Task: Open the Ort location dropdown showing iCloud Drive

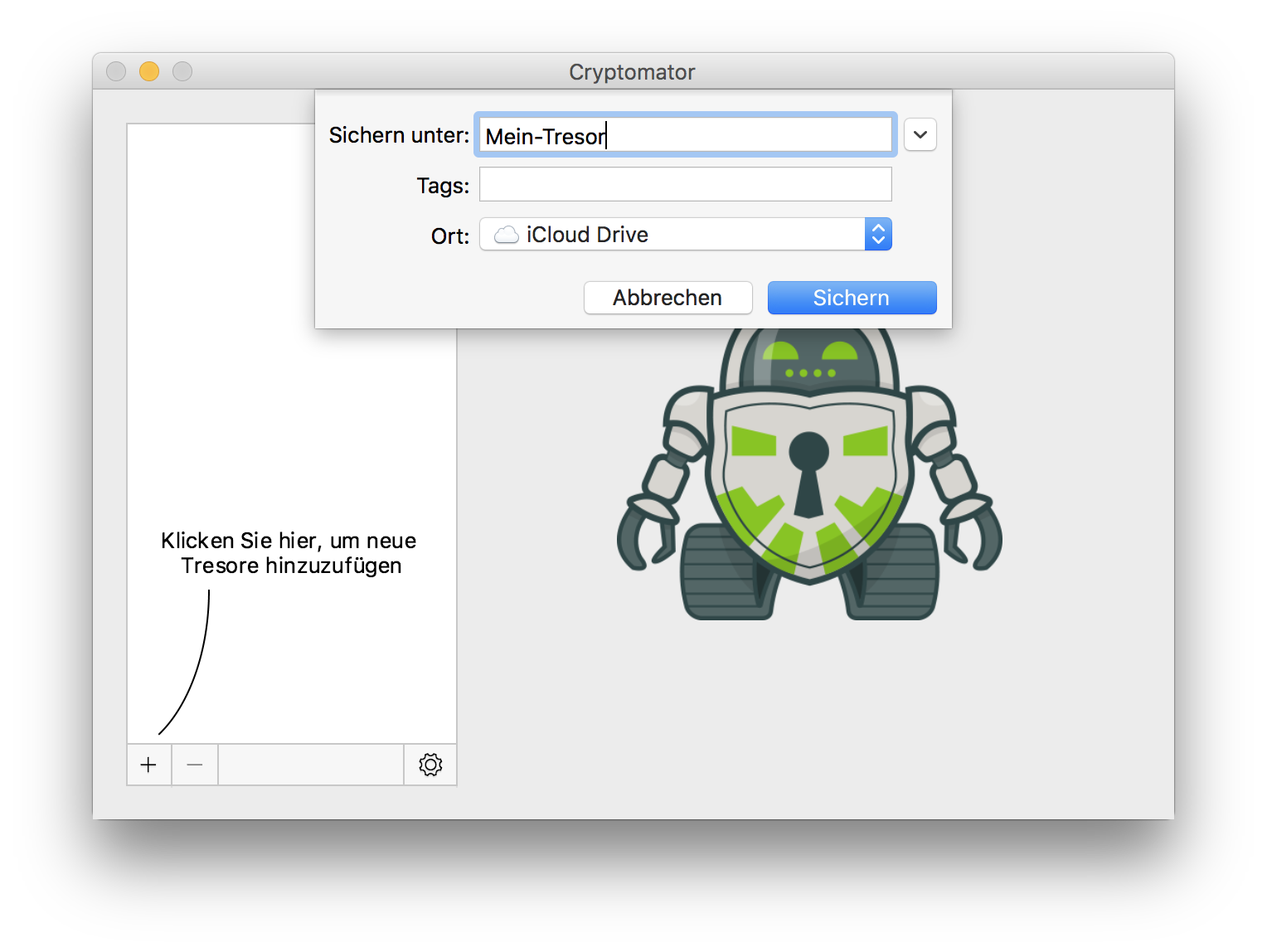Action: pos(686,235)
